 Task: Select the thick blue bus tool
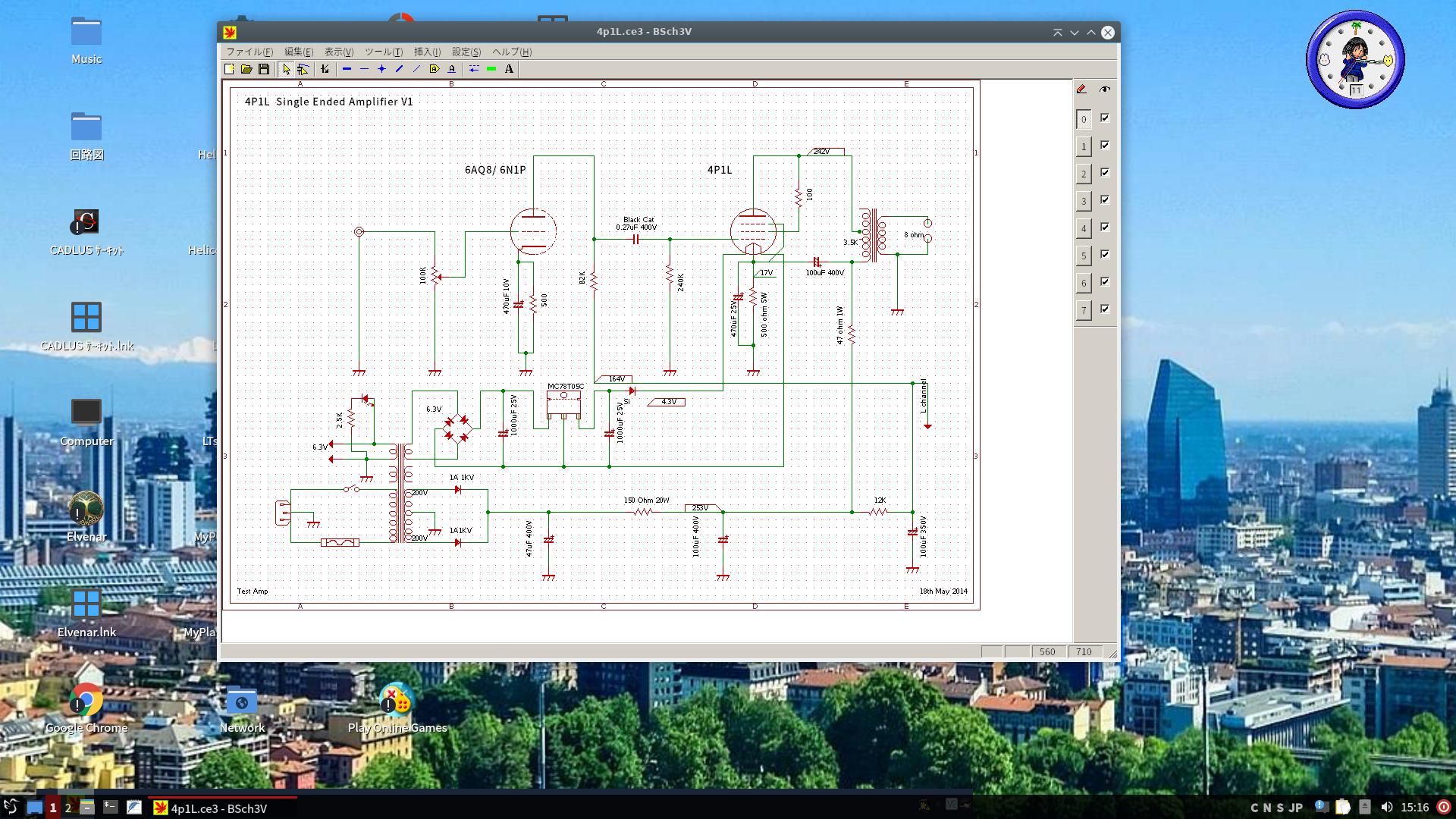347,69
